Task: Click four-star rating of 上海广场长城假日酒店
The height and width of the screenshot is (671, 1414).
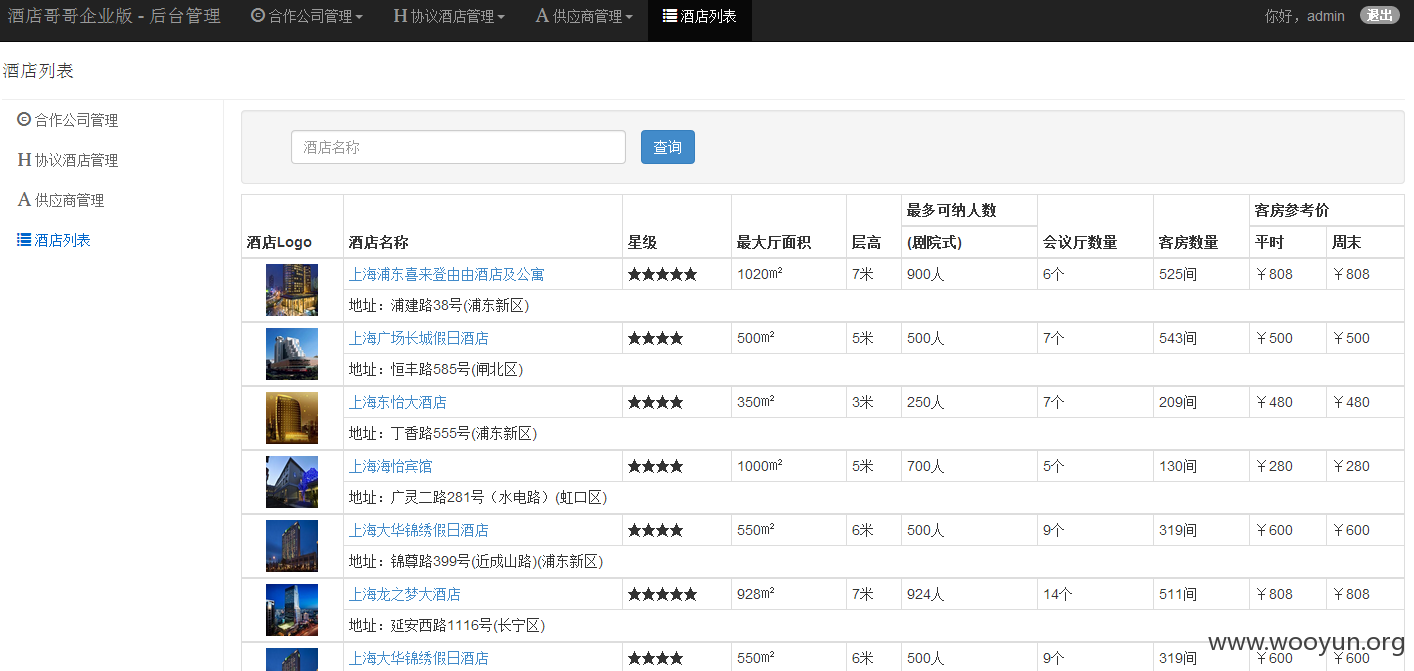Action: click(x=655, y=338)
